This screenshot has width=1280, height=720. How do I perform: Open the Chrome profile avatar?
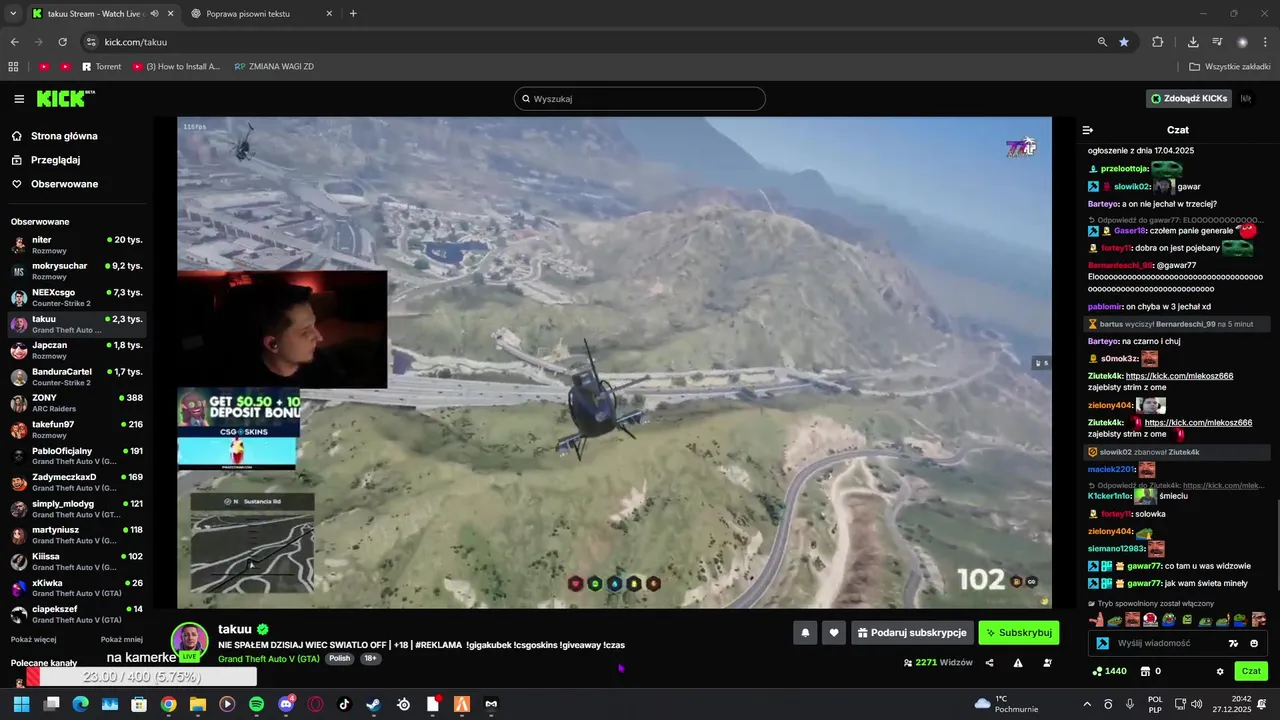point(1242,42)
